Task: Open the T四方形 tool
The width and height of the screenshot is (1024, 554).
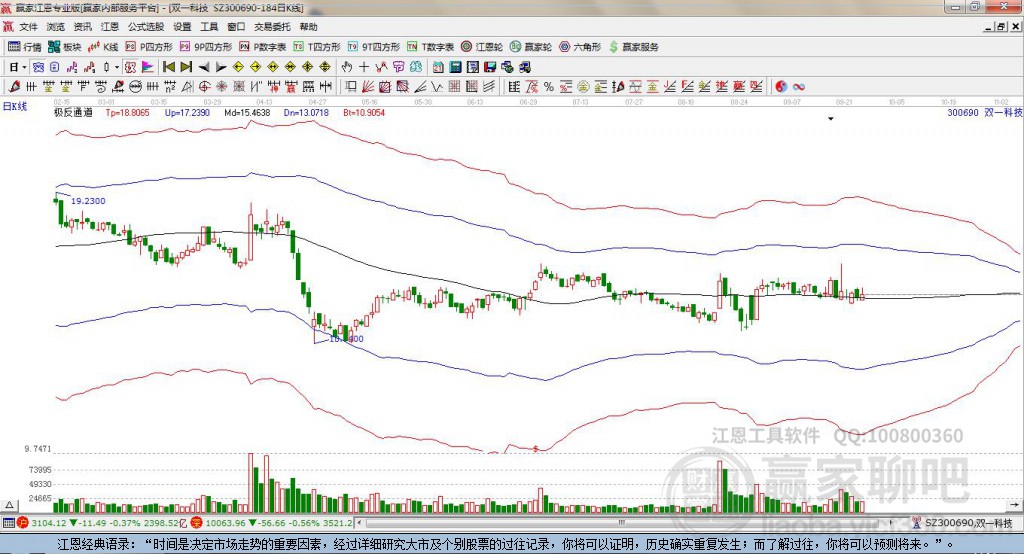Action: click(317, 47)
